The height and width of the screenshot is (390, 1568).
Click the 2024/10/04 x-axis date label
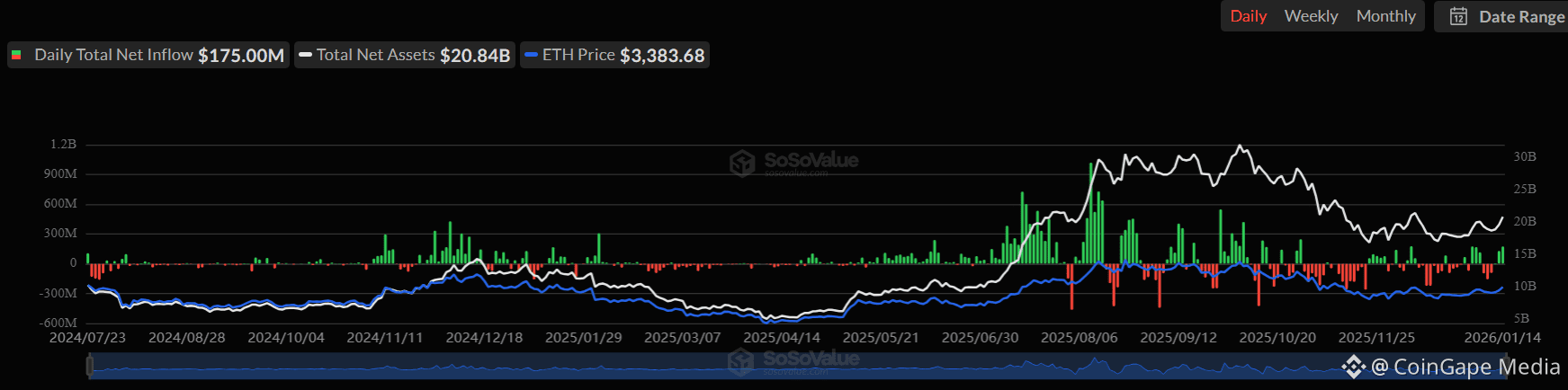click(286, 338)
